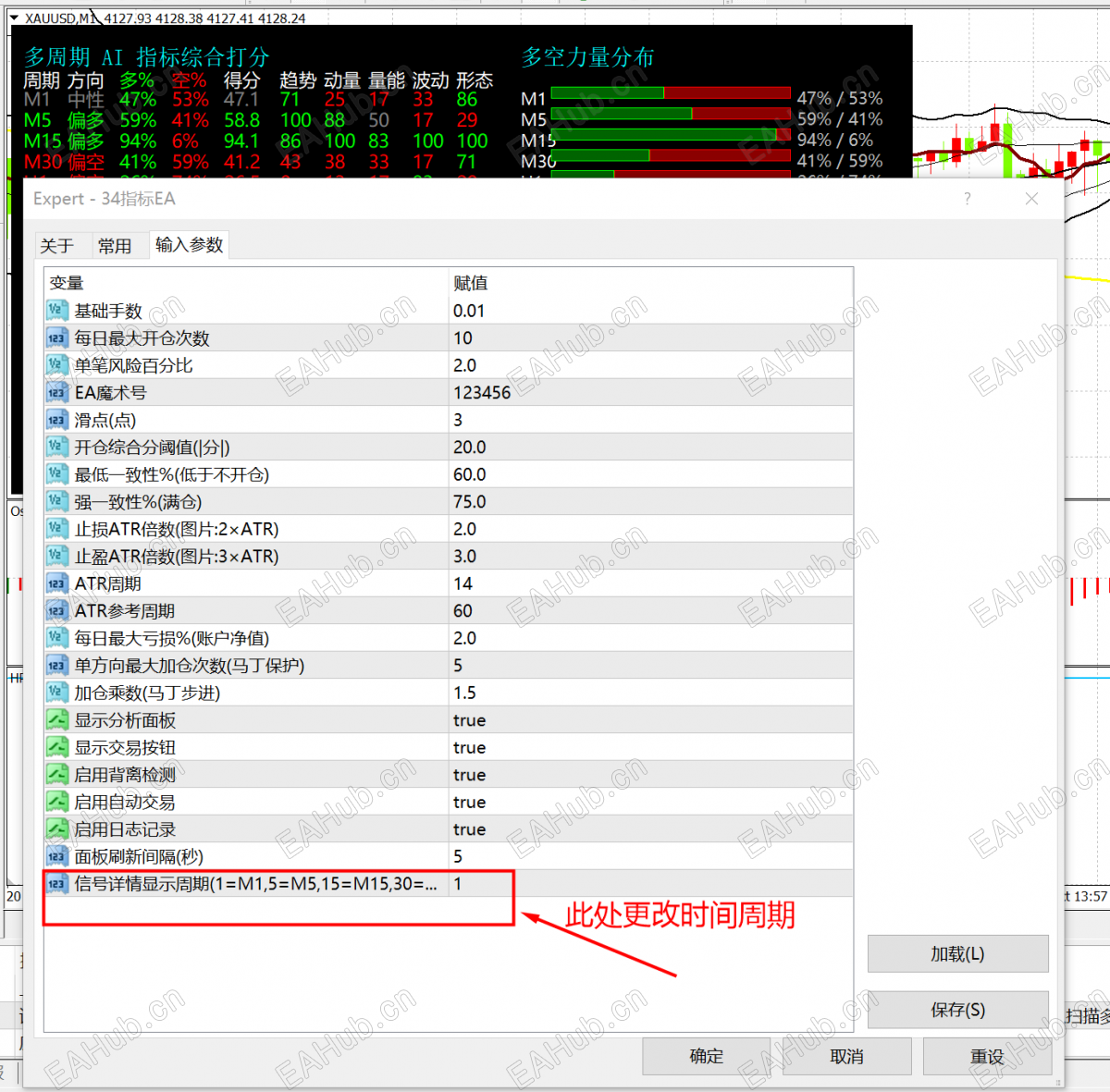
Task: Select the 启用自动交易 value true
Action: (469, 802)
